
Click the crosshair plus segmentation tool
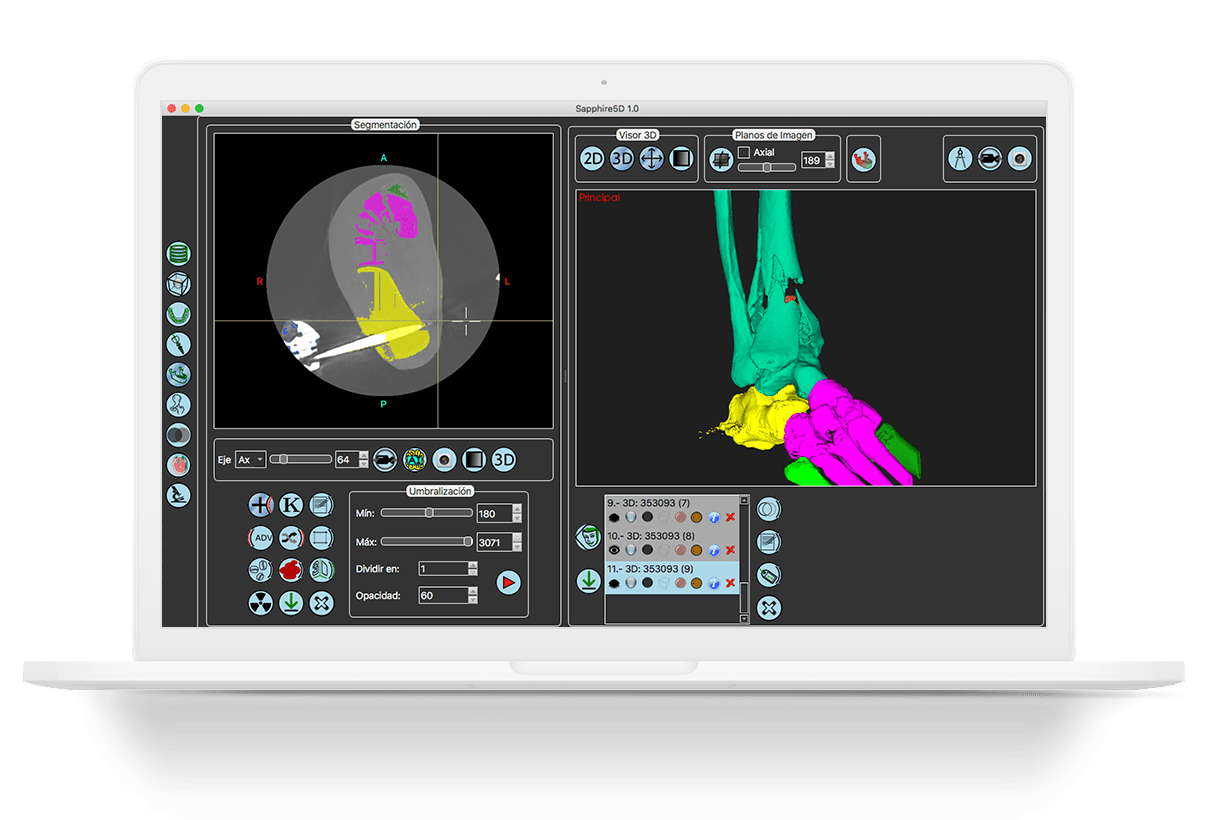(x=261, y=505)
